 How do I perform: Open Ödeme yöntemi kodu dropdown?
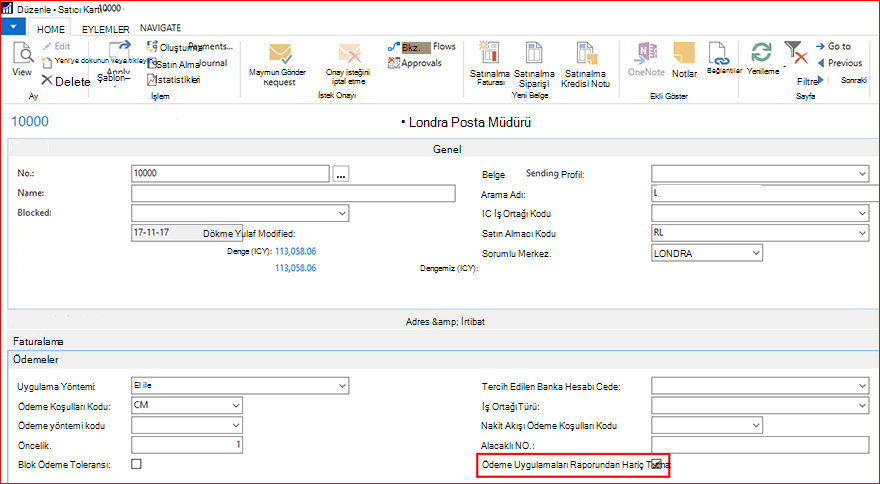tap(236, 425)
